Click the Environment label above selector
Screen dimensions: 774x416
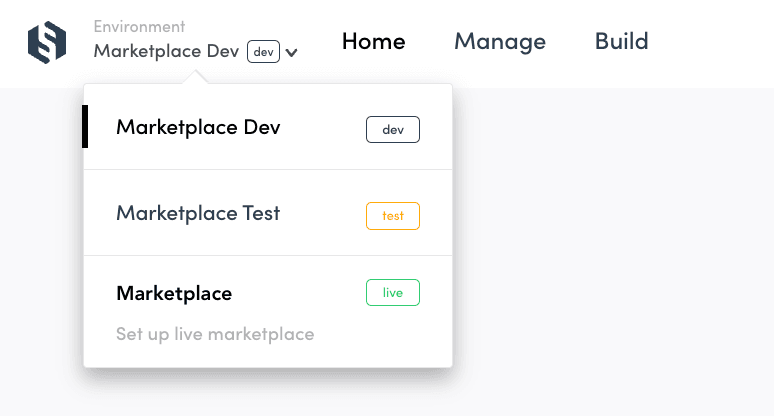click(x=139, y=27)
